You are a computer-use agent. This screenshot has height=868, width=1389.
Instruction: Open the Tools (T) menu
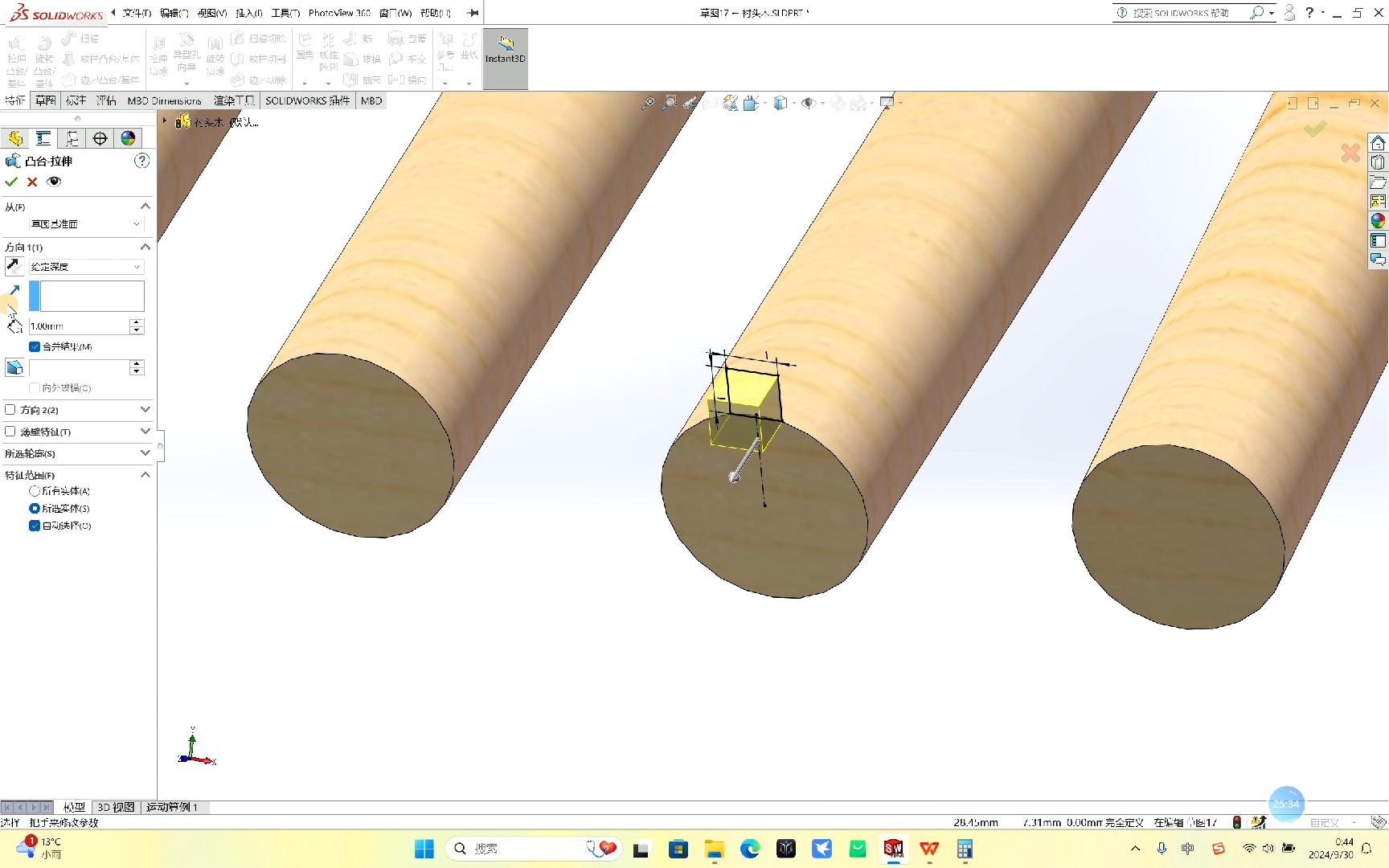[285, 13]
